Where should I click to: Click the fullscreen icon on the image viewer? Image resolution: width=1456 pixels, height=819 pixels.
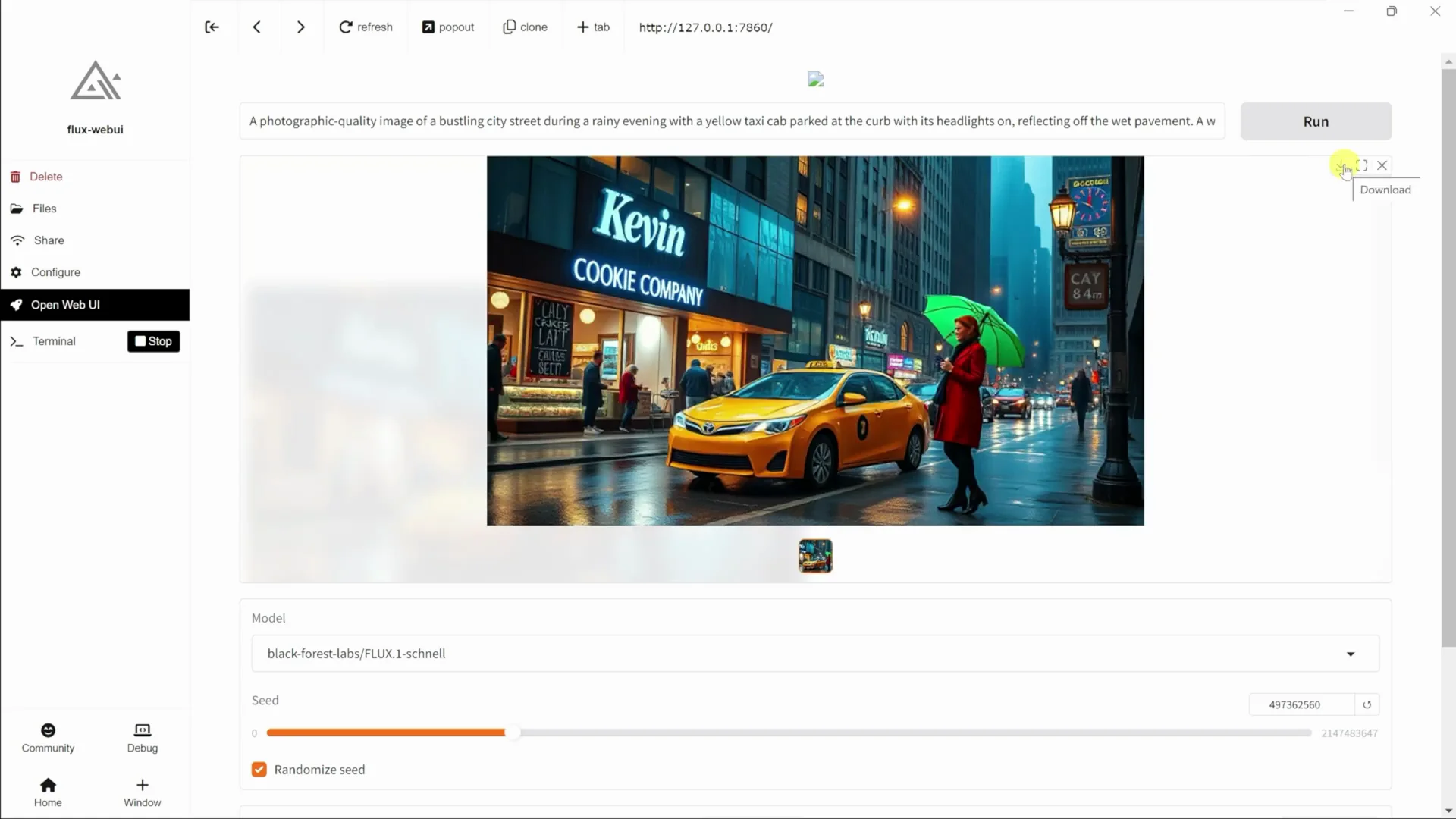pyautogui.click(x=1363, y=165)
